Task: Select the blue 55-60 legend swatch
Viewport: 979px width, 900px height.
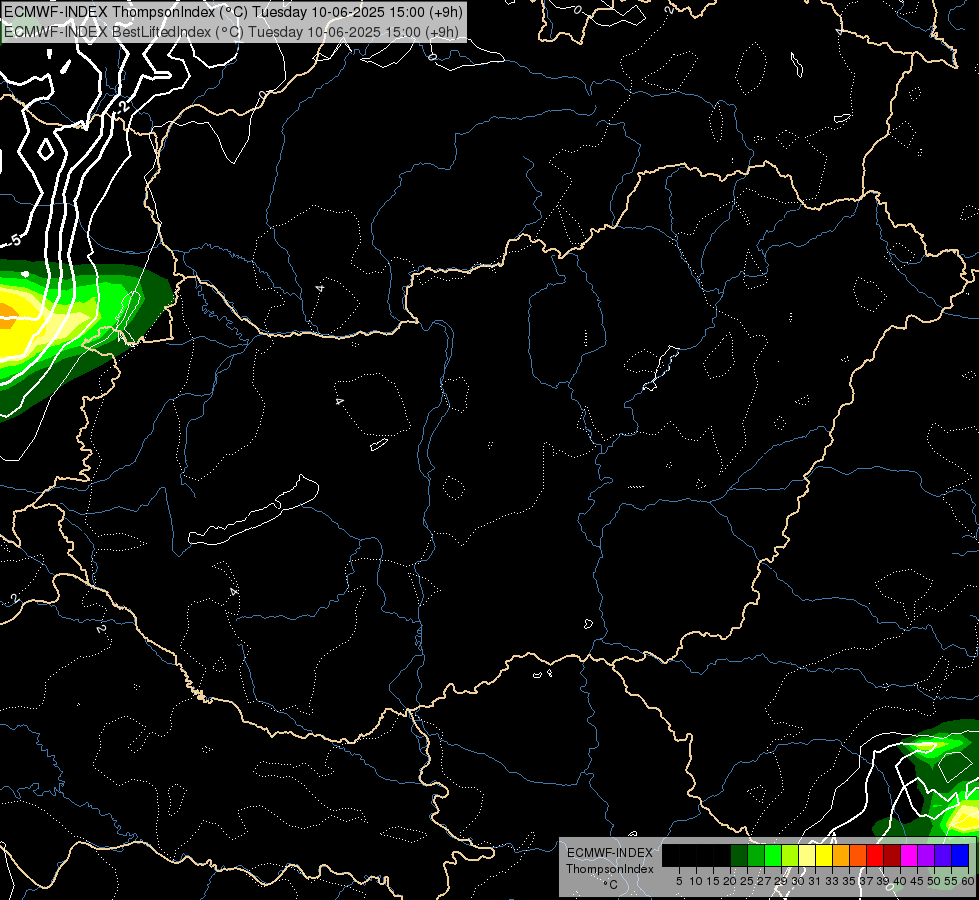Action: coord(960,855)
